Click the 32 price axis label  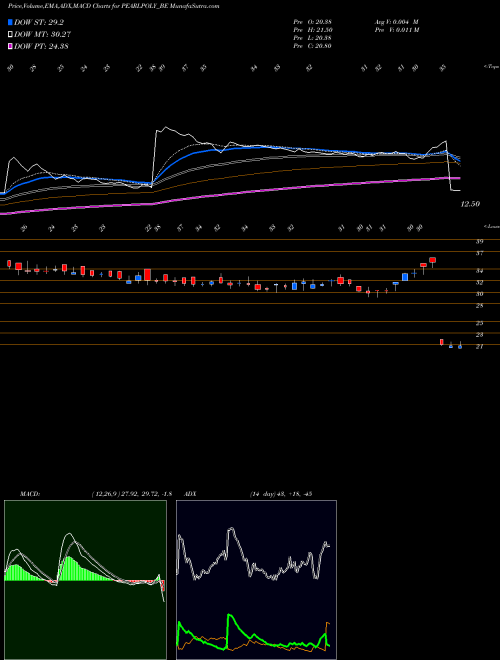tap(479, 282)
